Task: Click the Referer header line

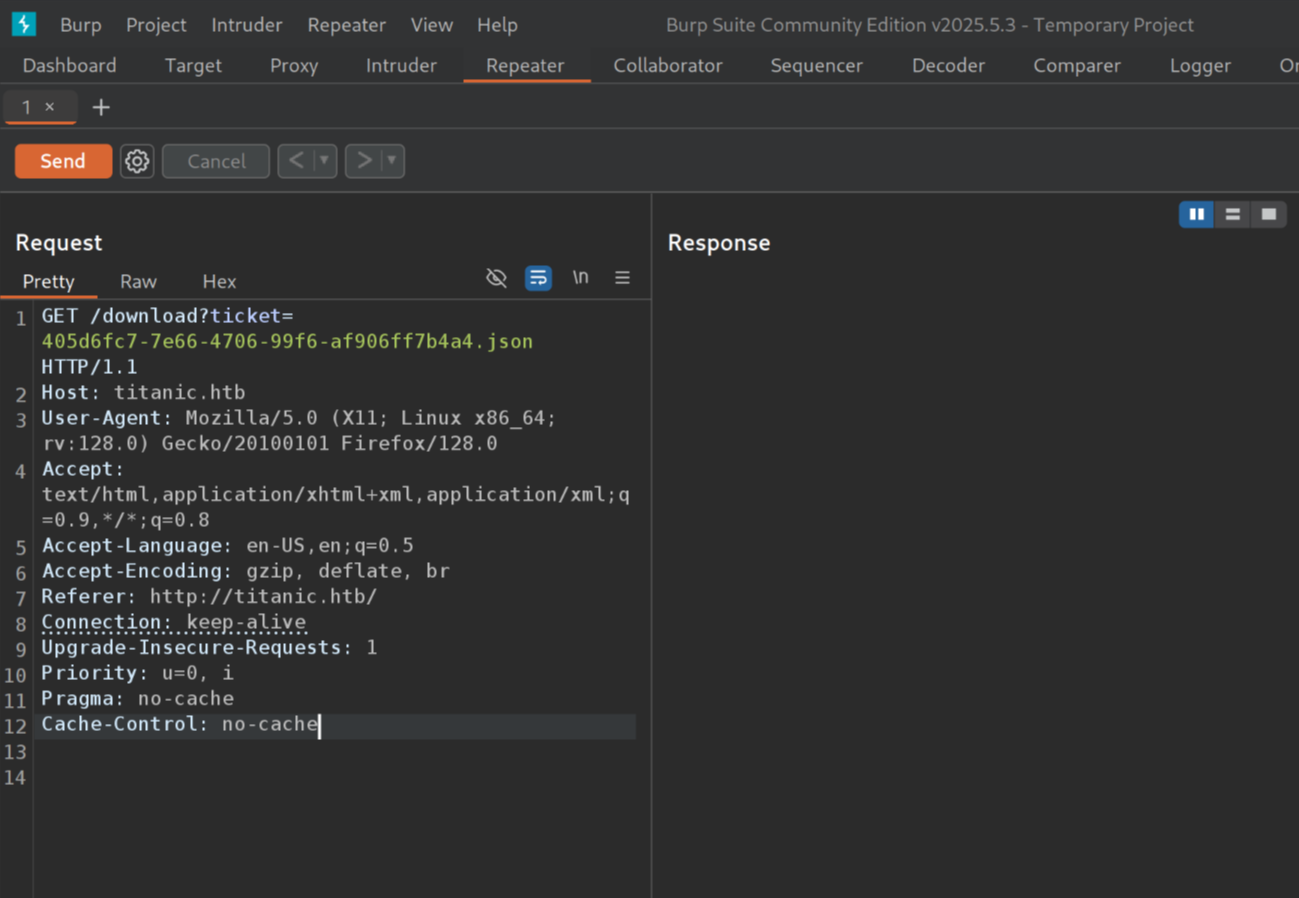Action: 209,596
